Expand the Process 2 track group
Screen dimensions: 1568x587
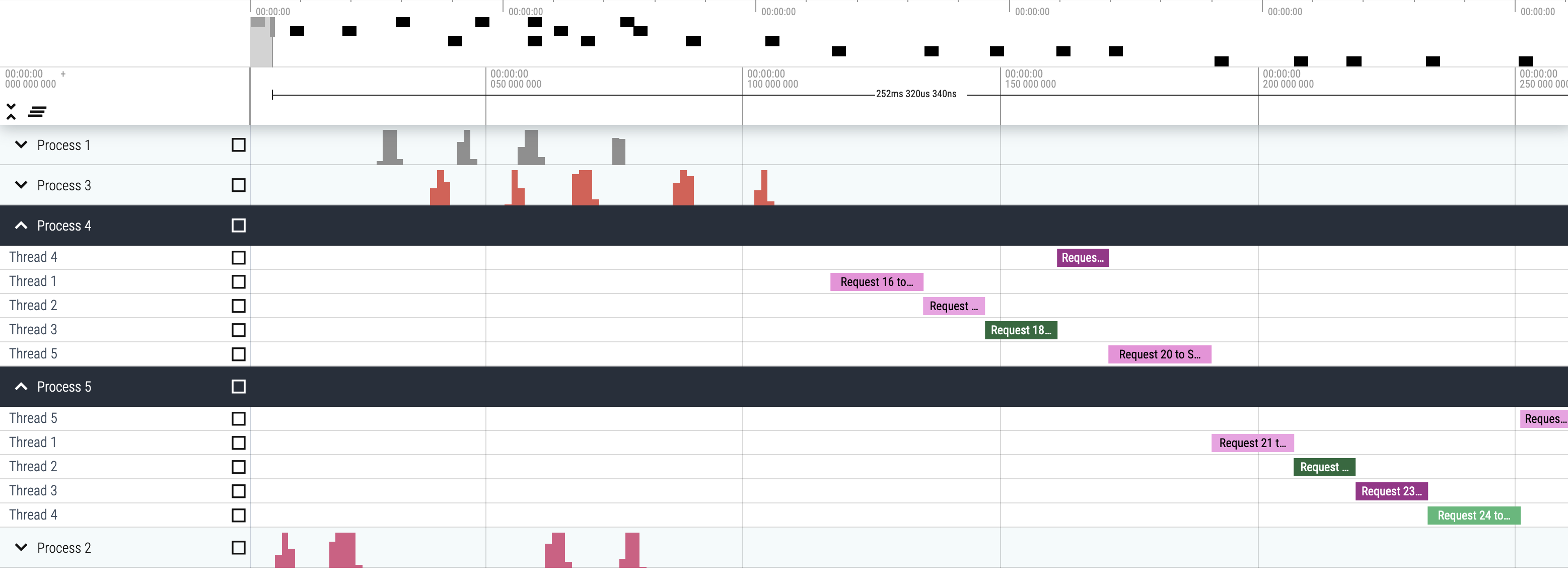coord(21,547)
